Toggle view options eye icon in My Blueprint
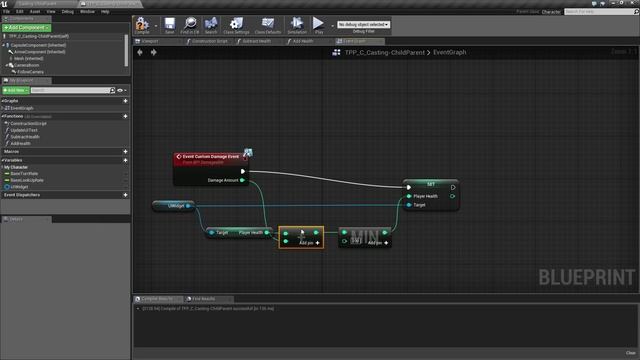This screenshot has height=360, width=640. click(x=120, y=90)
